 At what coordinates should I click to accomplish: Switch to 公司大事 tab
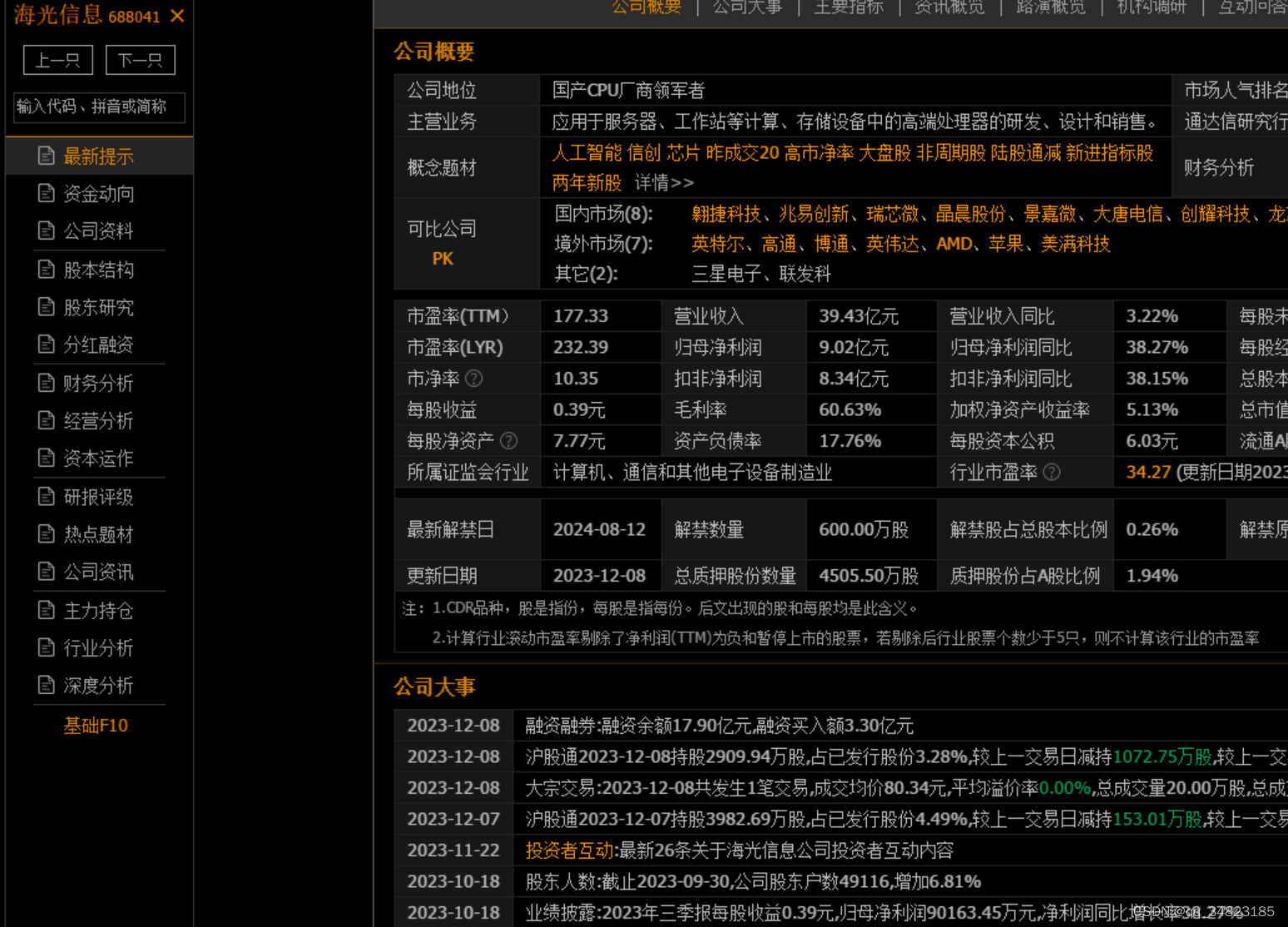tap(748, 7)
